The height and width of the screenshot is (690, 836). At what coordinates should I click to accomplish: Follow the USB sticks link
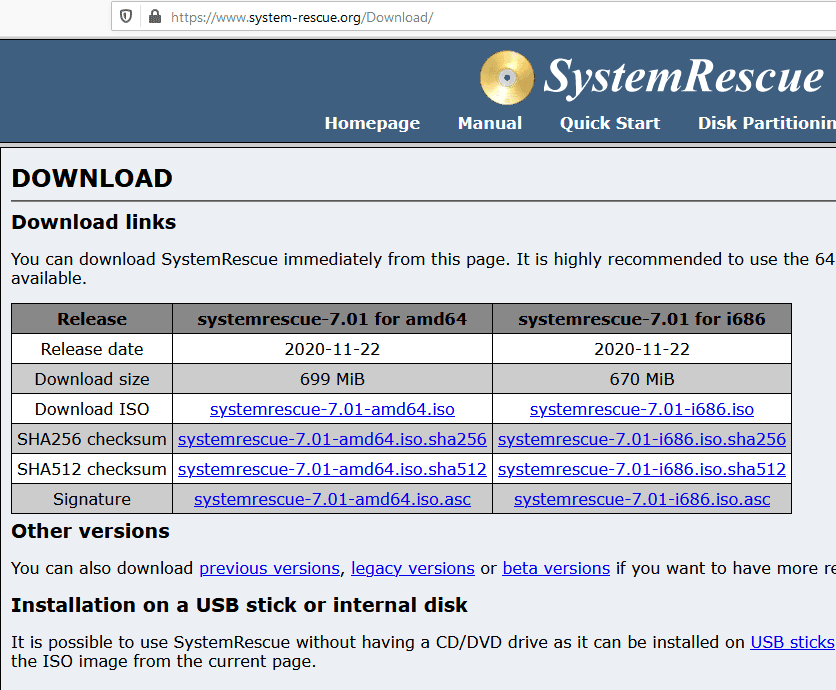pyautogui.click(x=792, y=642)
